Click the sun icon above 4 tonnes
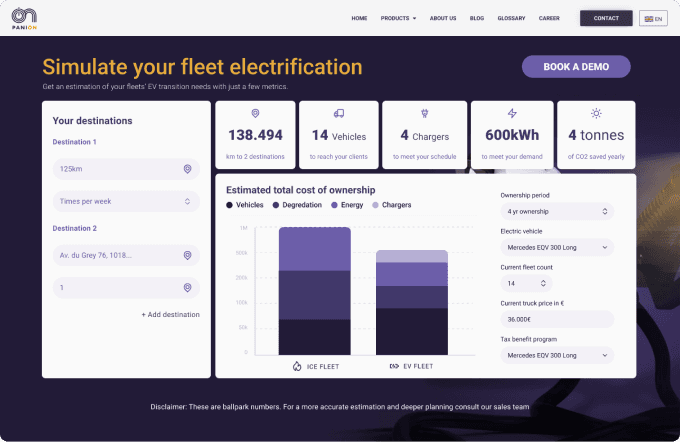Screen dimensions: 680x442 click(596, 113)
